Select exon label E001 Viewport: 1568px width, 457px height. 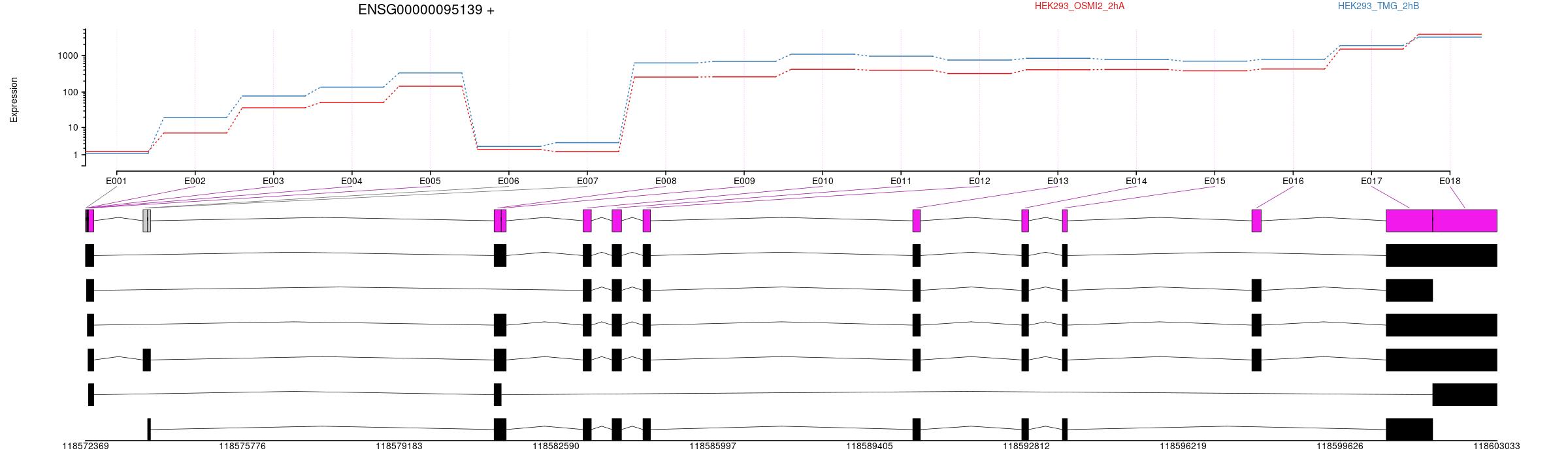click(x=116, y=181)
